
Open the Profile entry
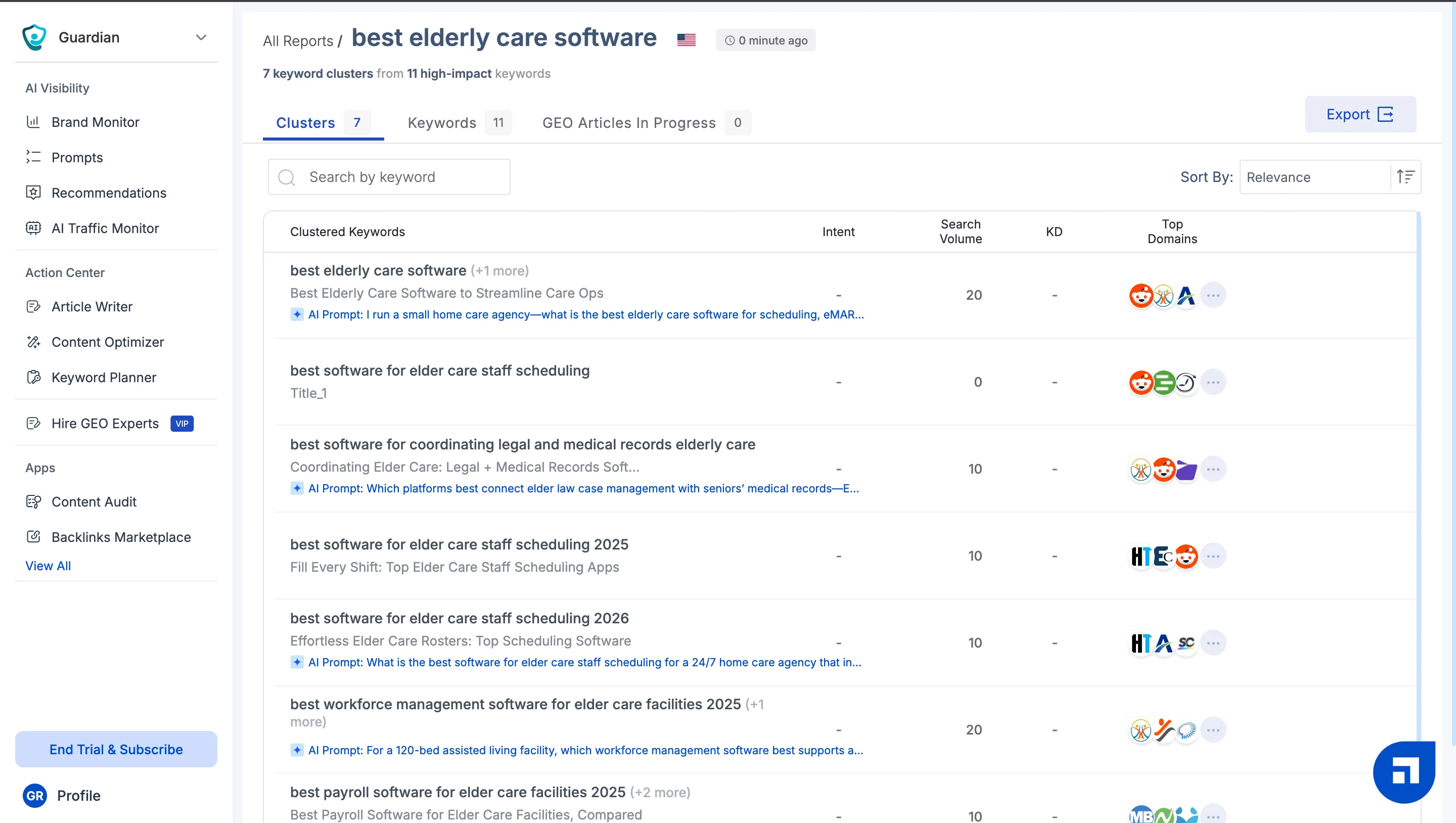point(78,796)
